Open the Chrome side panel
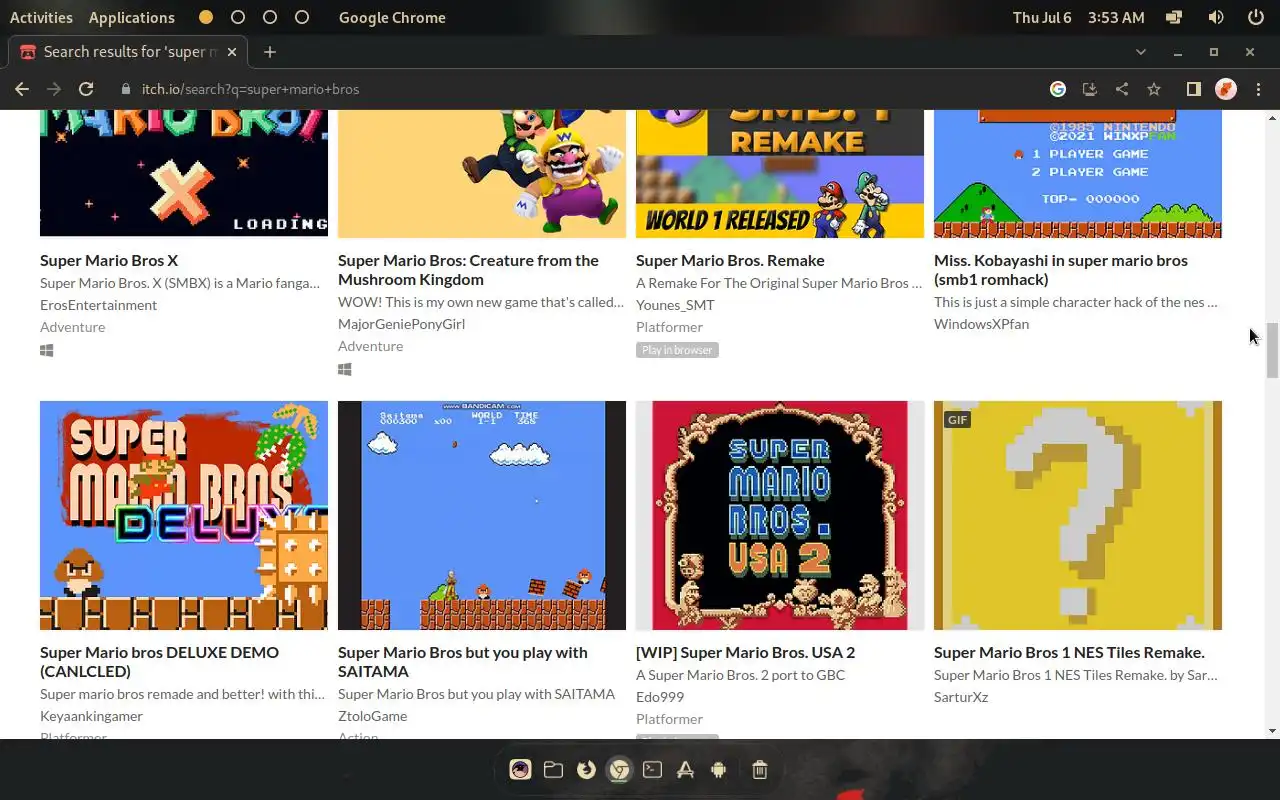 (1193, 89)
